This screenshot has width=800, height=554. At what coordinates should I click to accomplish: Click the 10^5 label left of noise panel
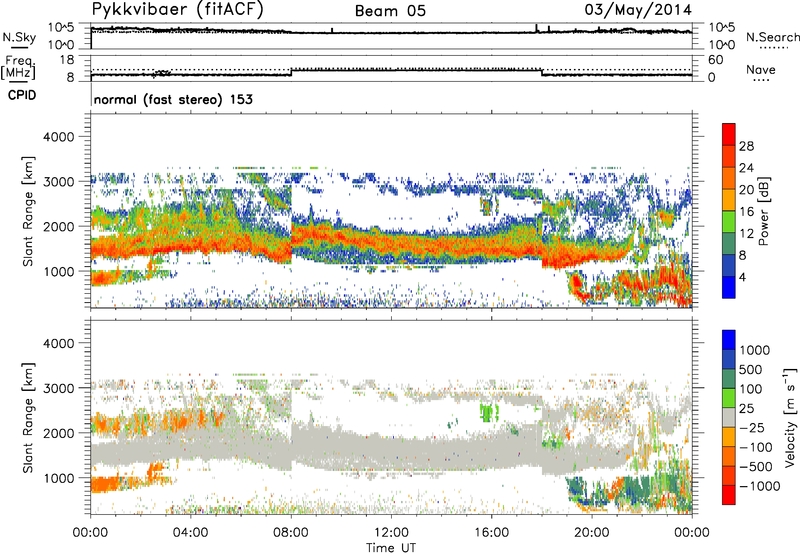pos(61,27)
